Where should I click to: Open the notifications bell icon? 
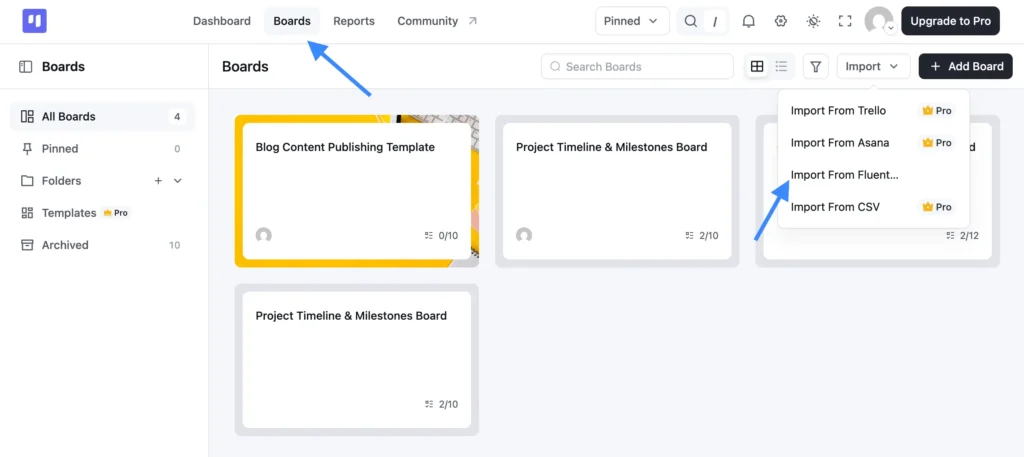click(x=749, y=21)
